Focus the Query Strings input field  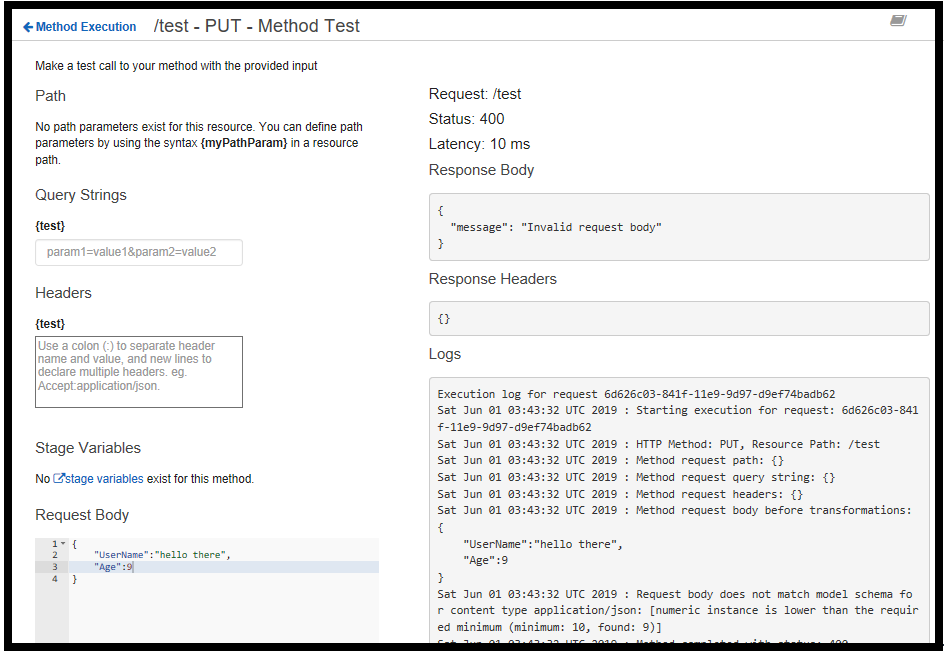pos(139,252)
